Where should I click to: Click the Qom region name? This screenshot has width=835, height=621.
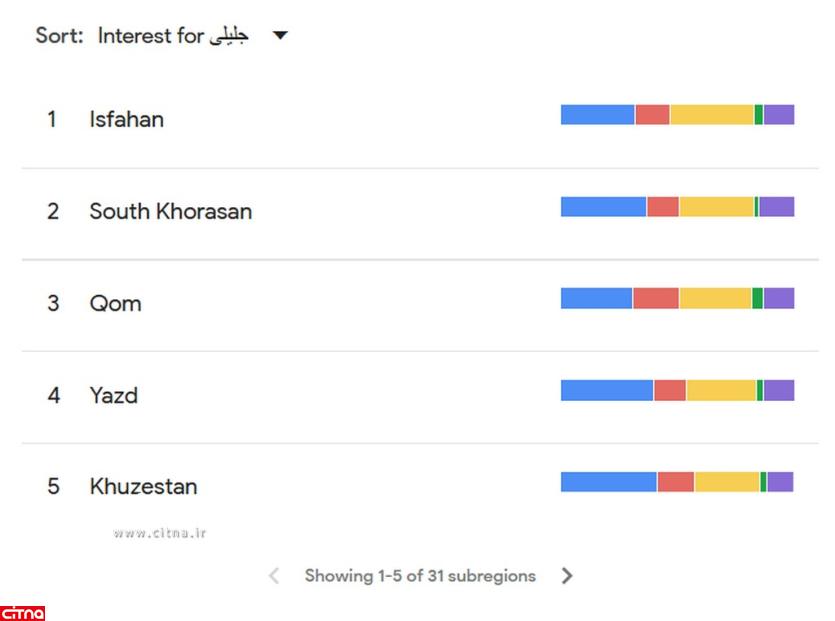(115, 303)
